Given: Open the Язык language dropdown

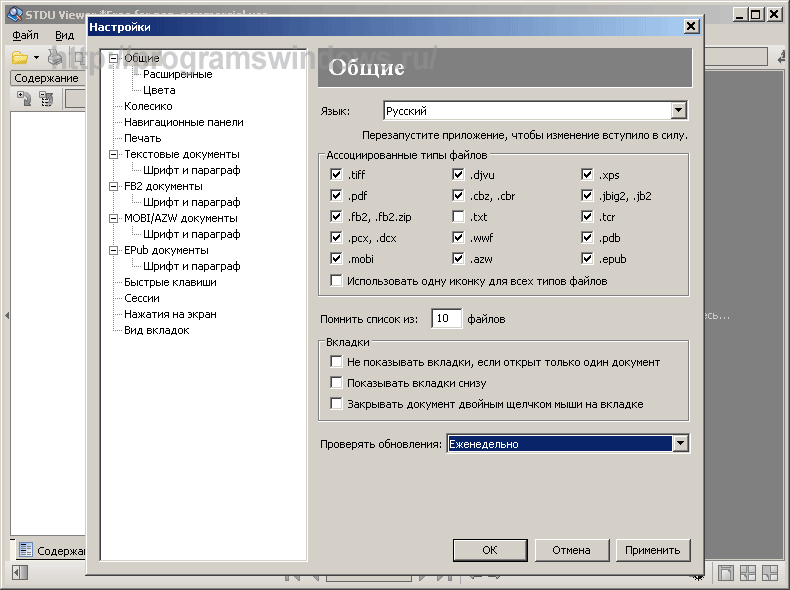Looking at the screenshot, I should 679,110.
